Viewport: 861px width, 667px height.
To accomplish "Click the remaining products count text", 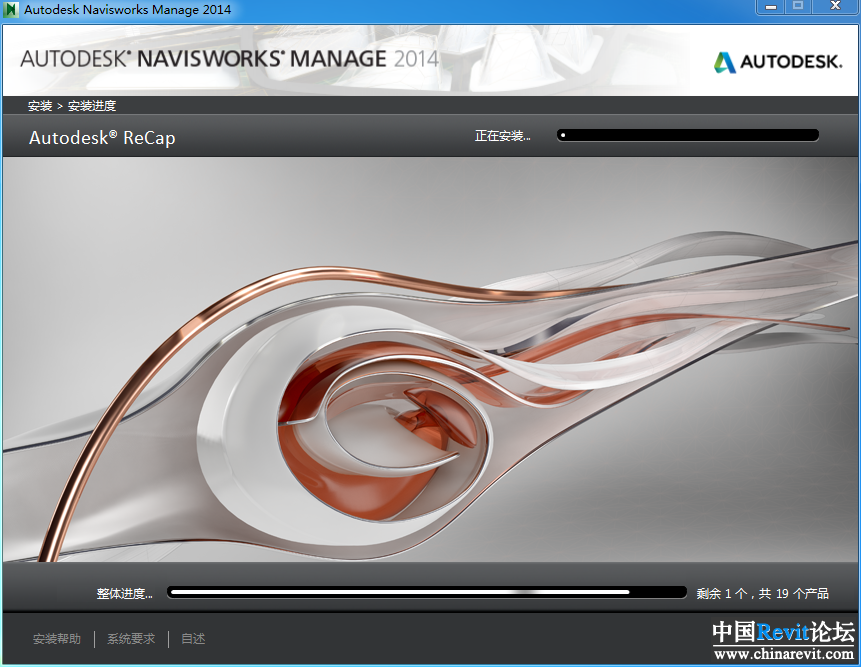I will [762, 594].
